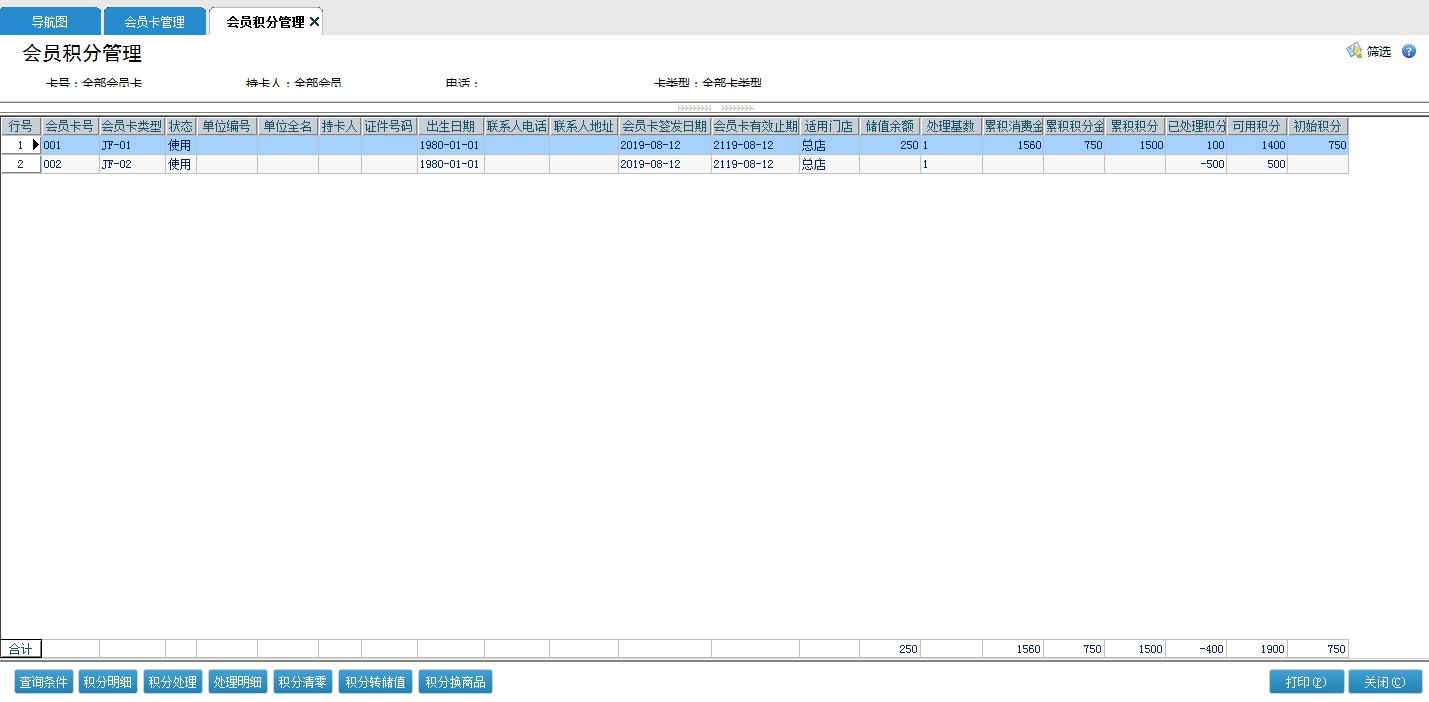Select the row with card number 002
The width and height of the screenshot is (1429, 702).
coord(70,164)
